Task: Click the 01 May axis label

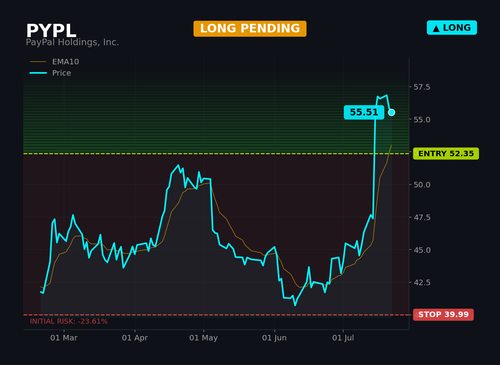Action: tap(203, 338)
